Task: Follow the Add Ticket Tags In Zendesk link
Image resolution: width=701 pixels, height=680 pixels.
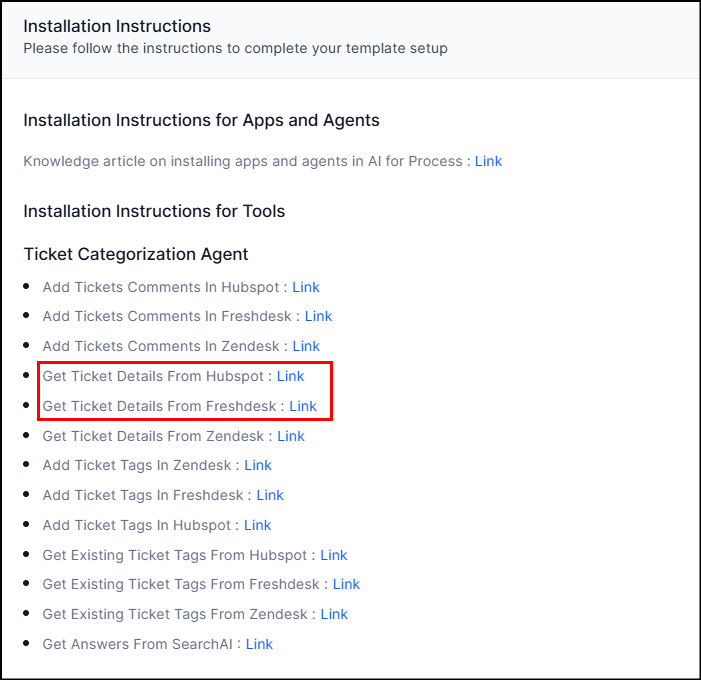Action: 258,465
